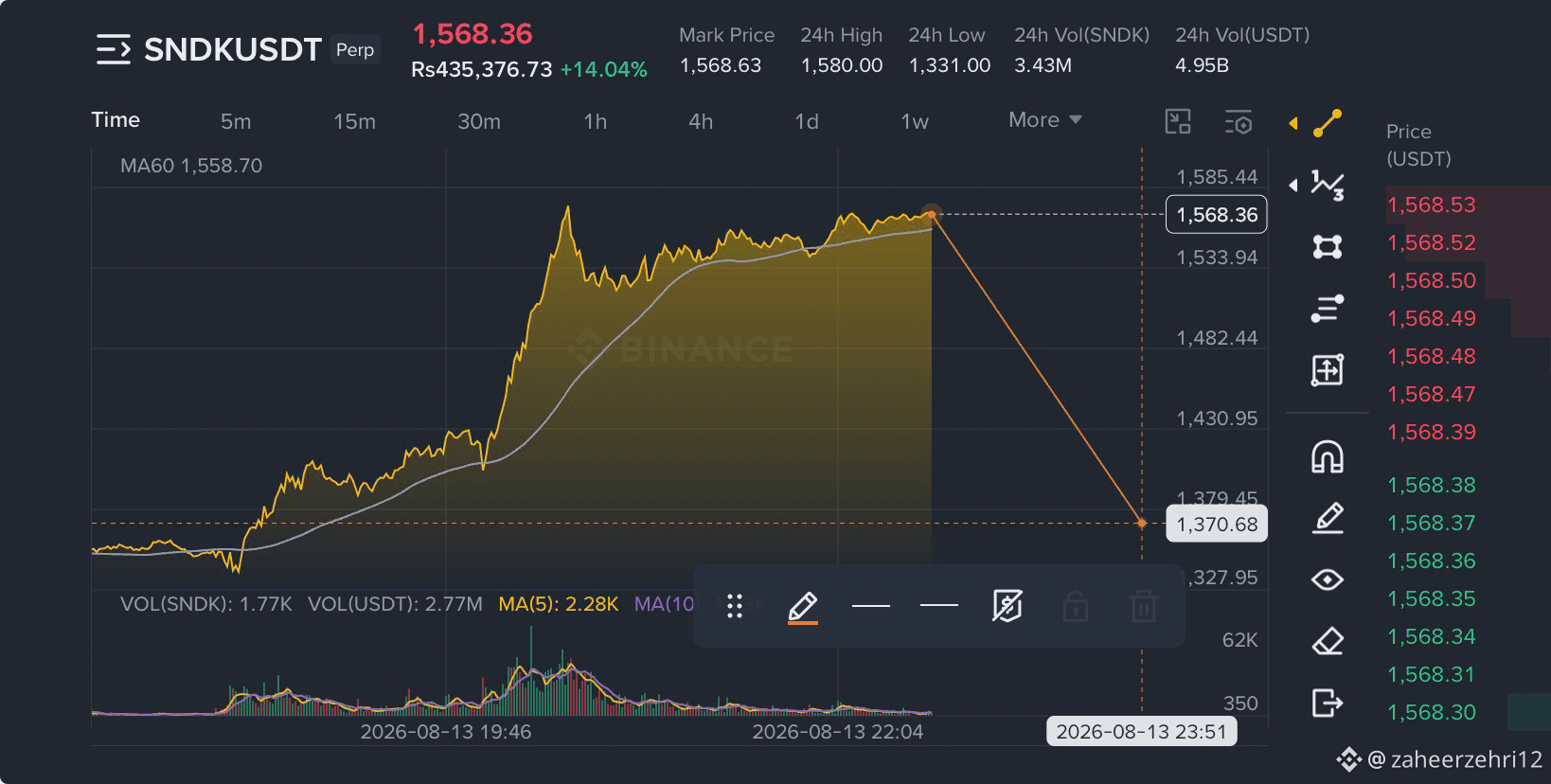Click the 24h High value 1,580.00
This screenshot has width=1551, height=784.
coord(842,65)
